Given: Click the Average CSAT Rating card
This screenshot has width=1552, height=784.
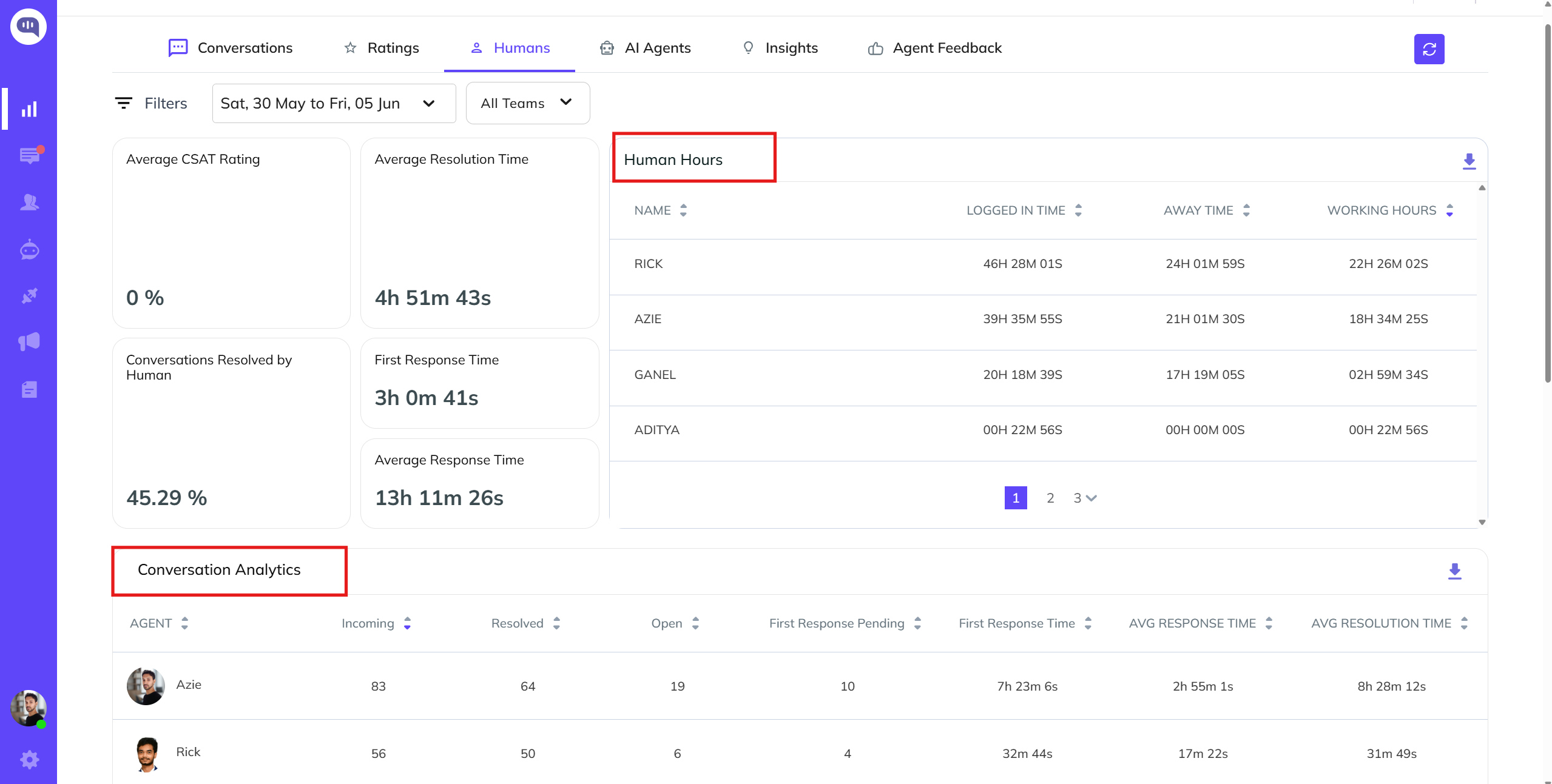Looking at the screenshot, I should pos(231,233).
